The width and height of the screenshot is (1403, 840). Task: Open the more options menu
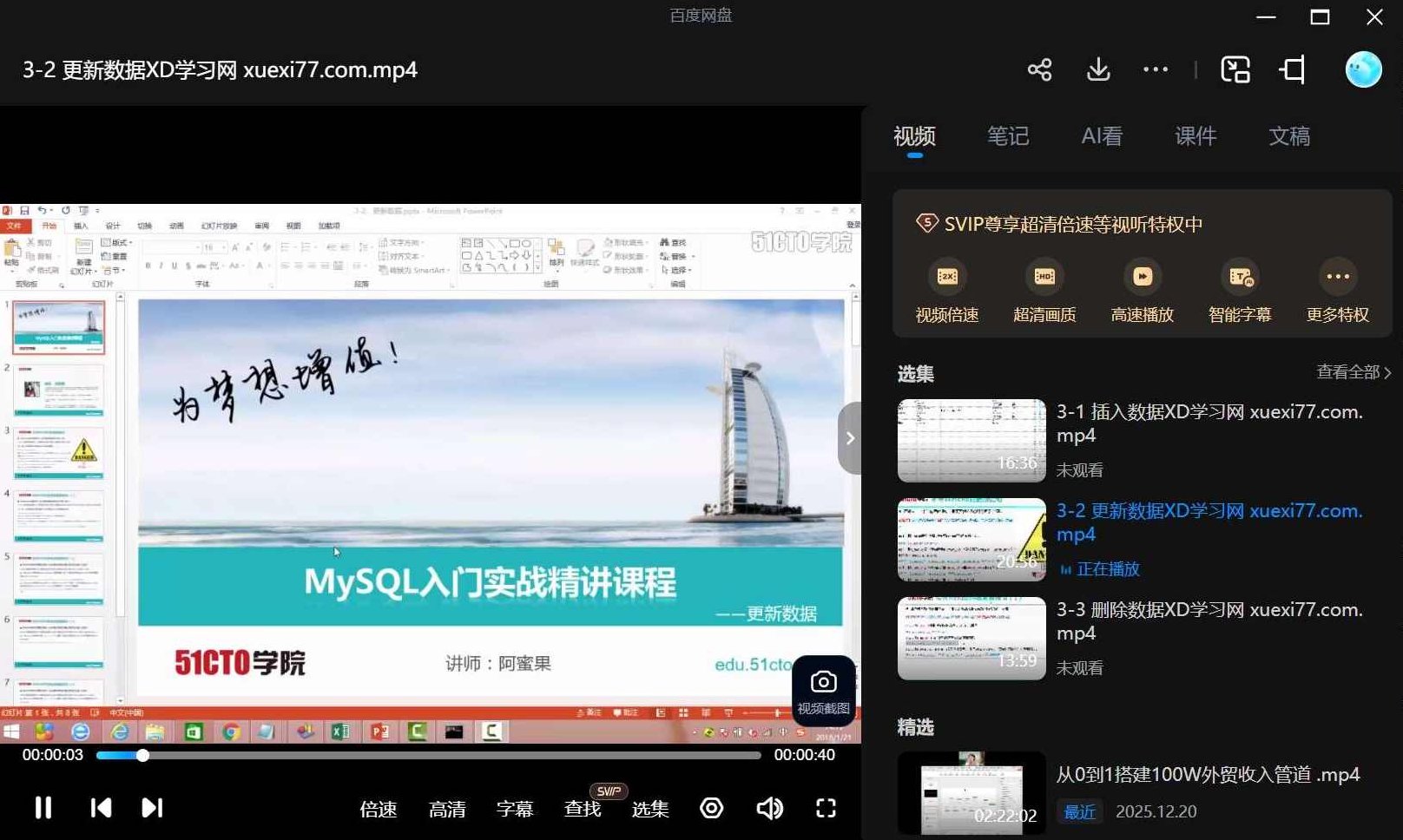coord(1155,69)
